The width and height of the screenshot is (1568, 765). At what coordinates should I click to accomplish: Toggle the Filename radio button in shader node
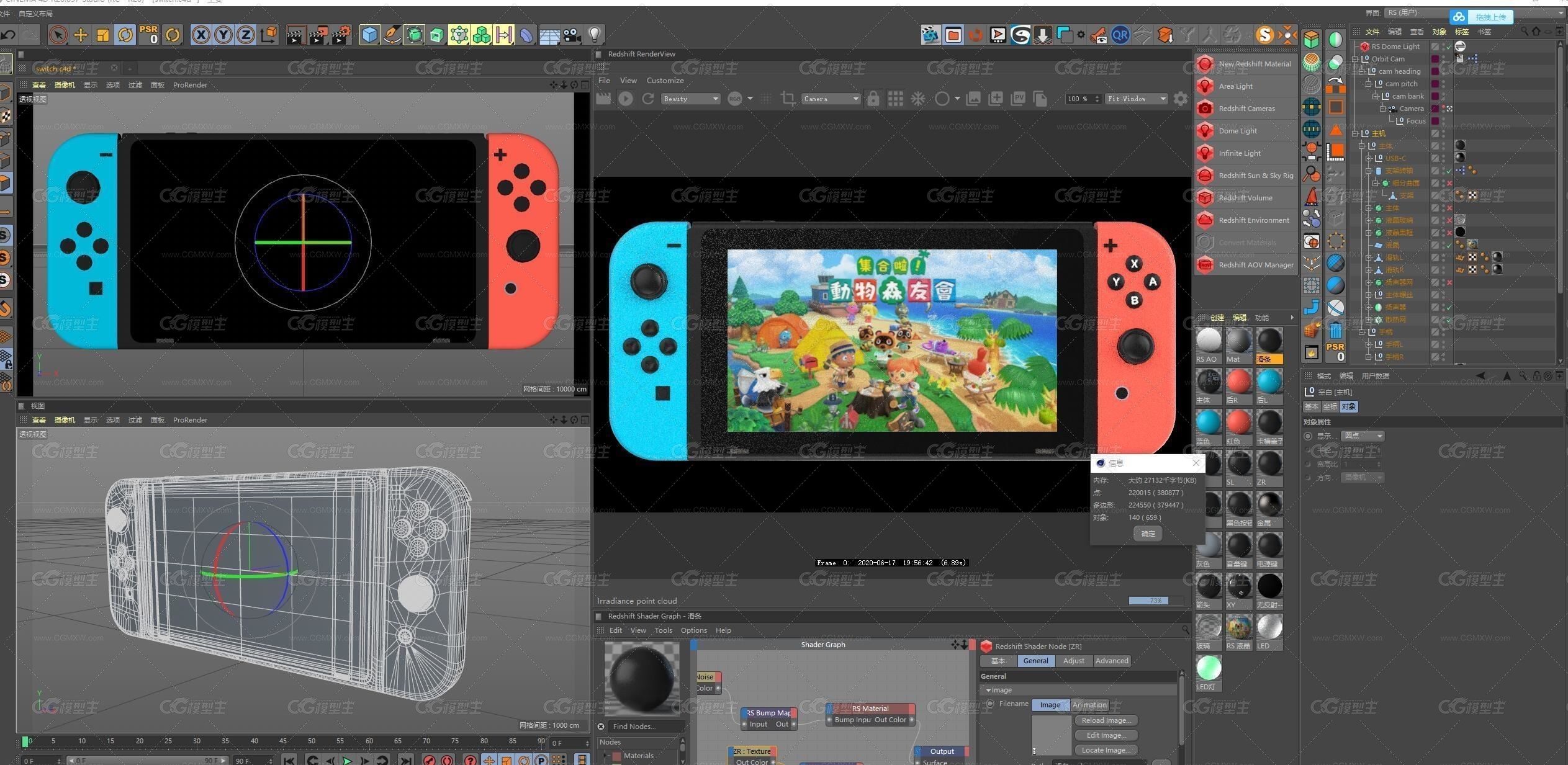click(990, 704)
